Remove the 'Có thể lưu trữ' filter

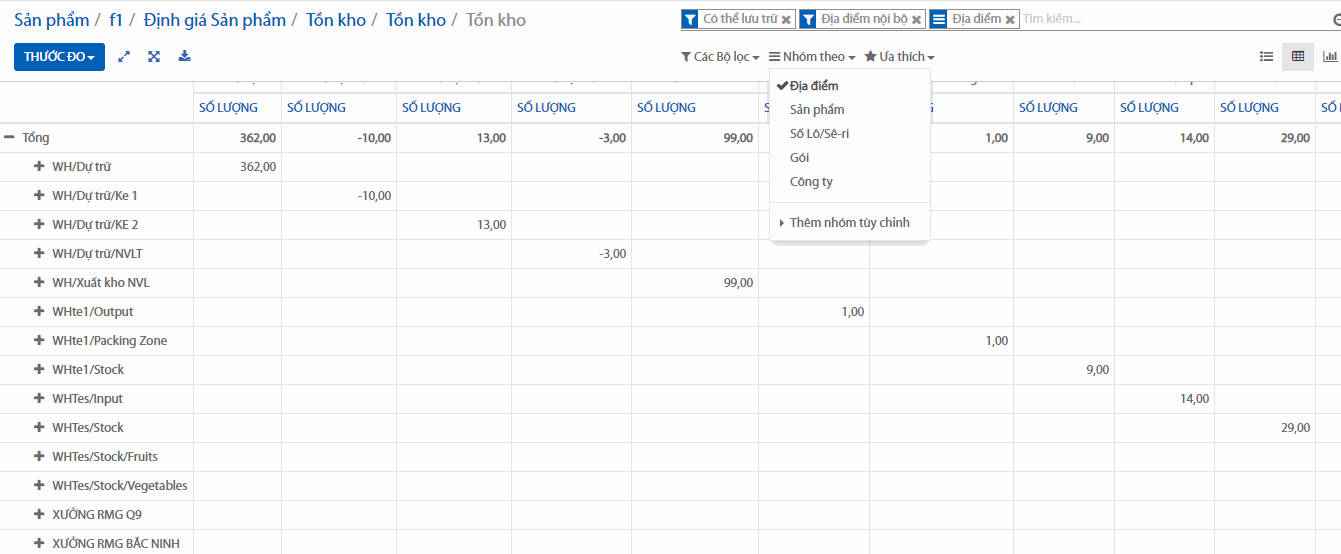click(786, 19)
